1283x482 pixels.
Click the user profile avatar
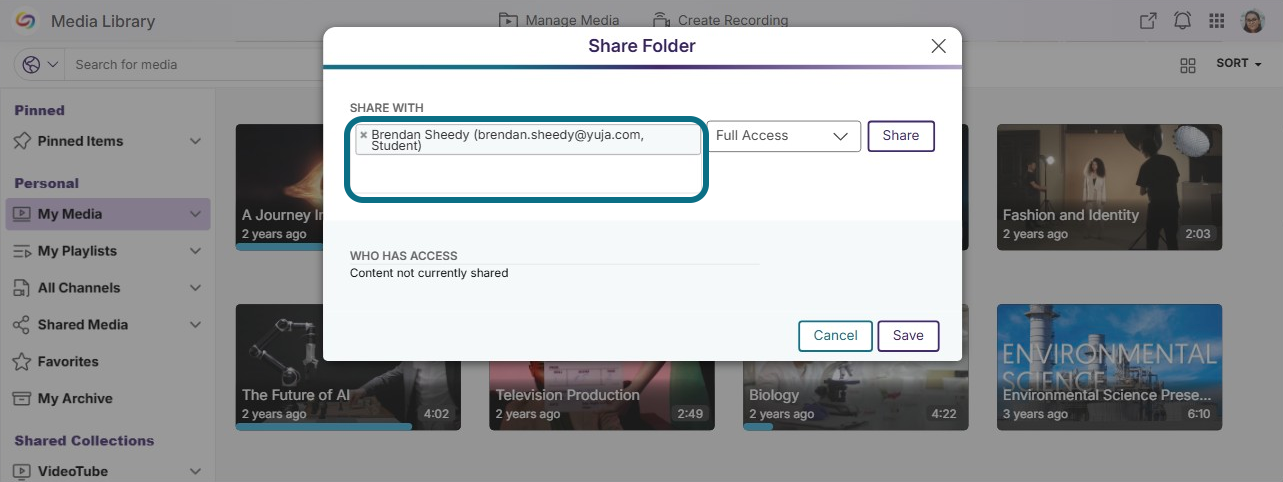point(1252,21)
